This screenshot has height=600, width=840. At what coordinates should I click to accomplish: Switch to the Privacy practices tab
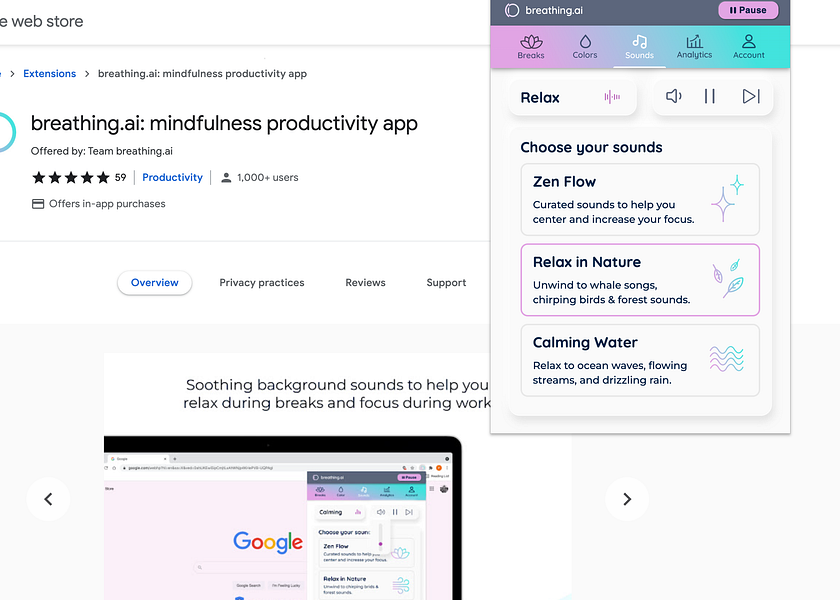click(x=261, y=283)
